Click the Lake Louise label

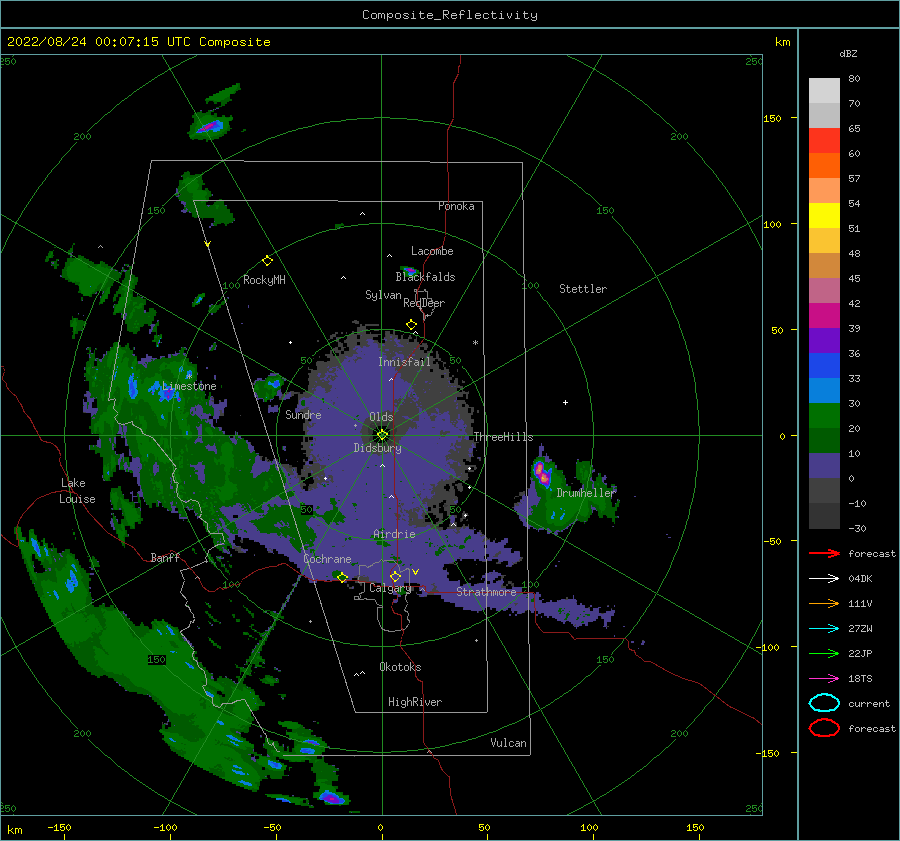pos(78,491)
